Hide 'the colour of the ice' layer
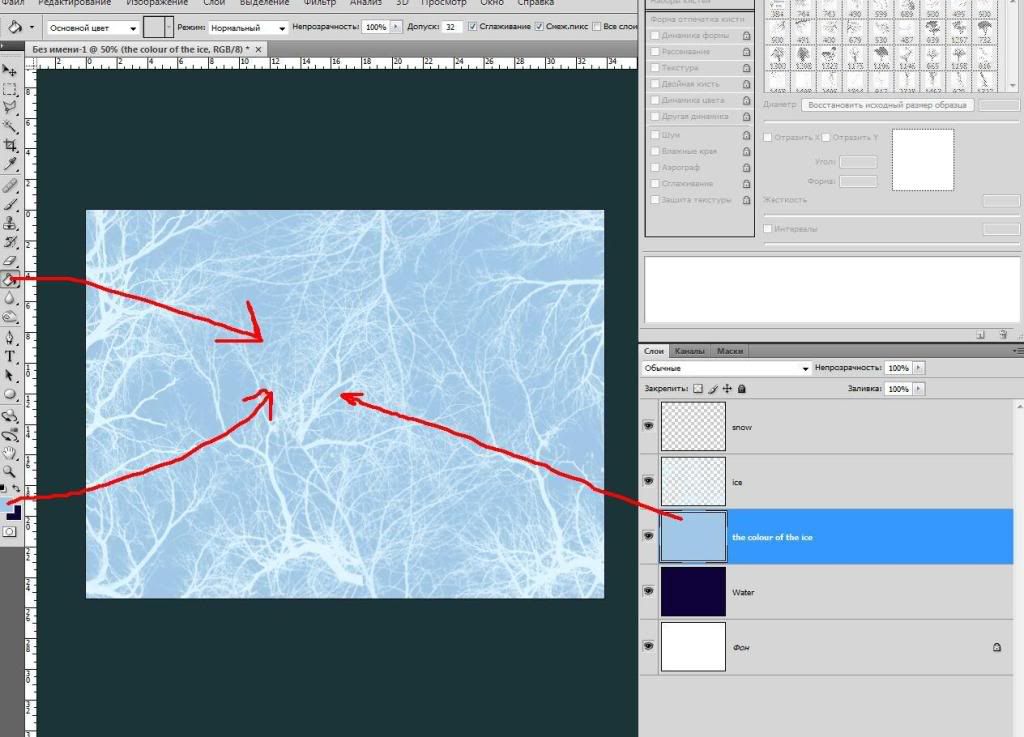 [x=648, y=536]
